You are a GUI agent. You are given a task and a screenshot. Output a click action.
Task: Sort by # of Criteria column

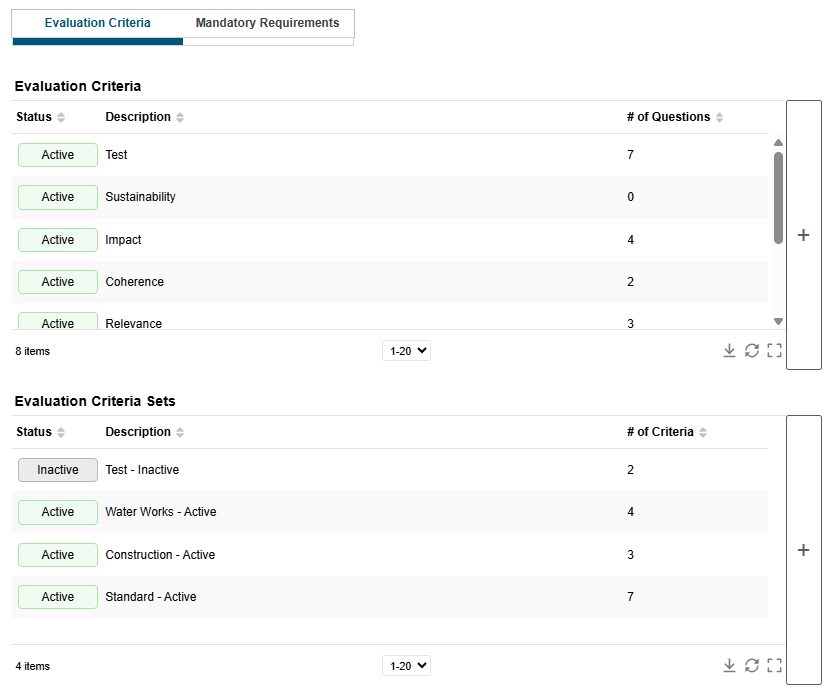tap(703, 432)
